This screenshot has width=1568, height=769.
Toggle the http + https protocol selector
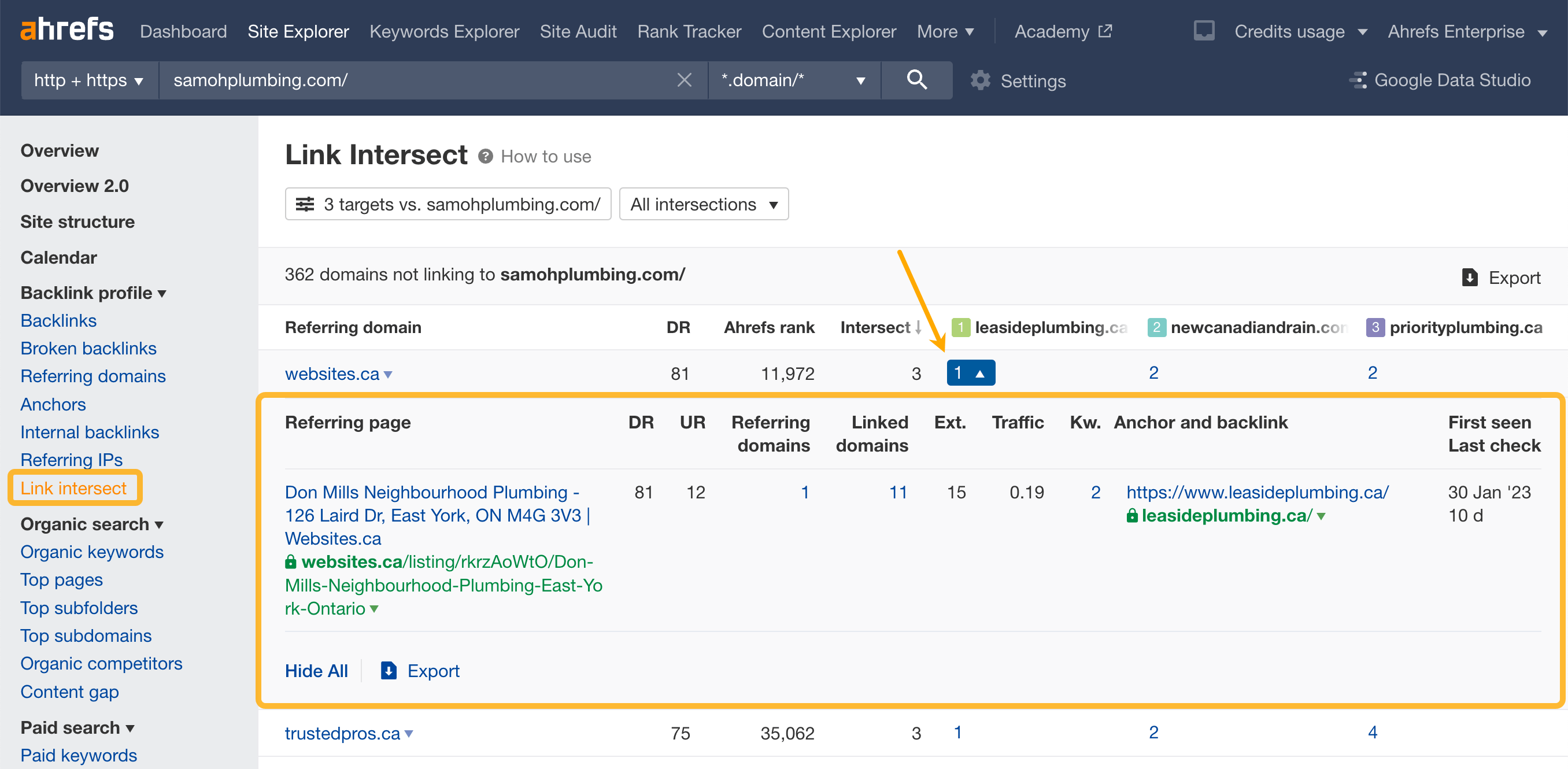click(87, 81)
